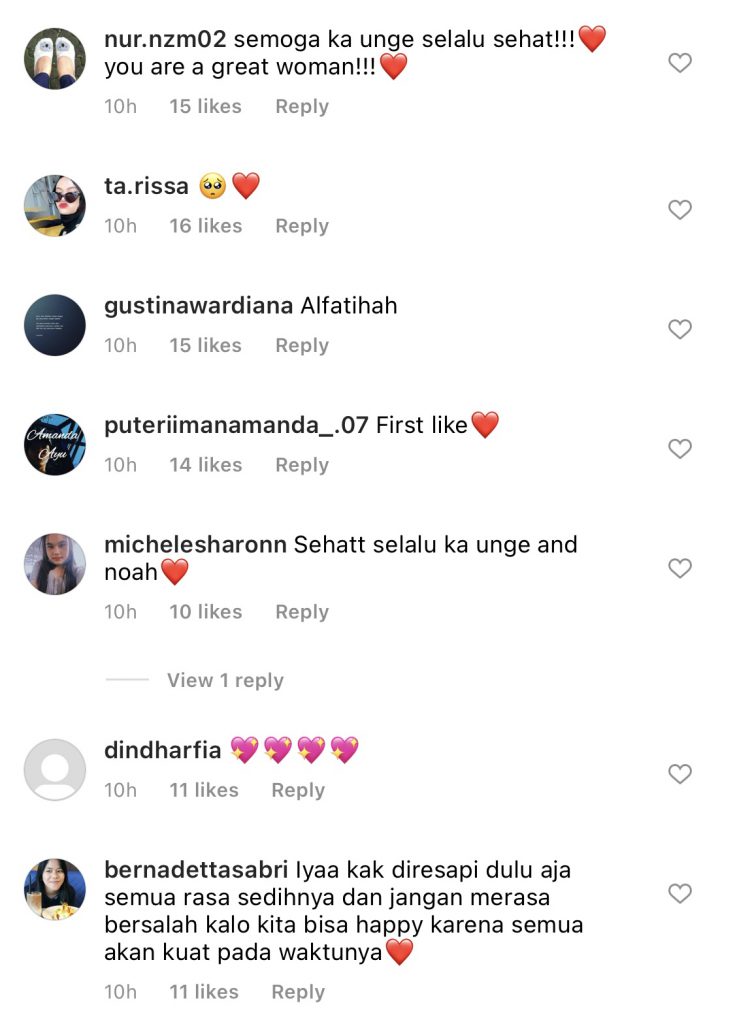Open the bernadettasabri username link
The height and width of the screenshot is (1024, 735).
tap(196, 870)
